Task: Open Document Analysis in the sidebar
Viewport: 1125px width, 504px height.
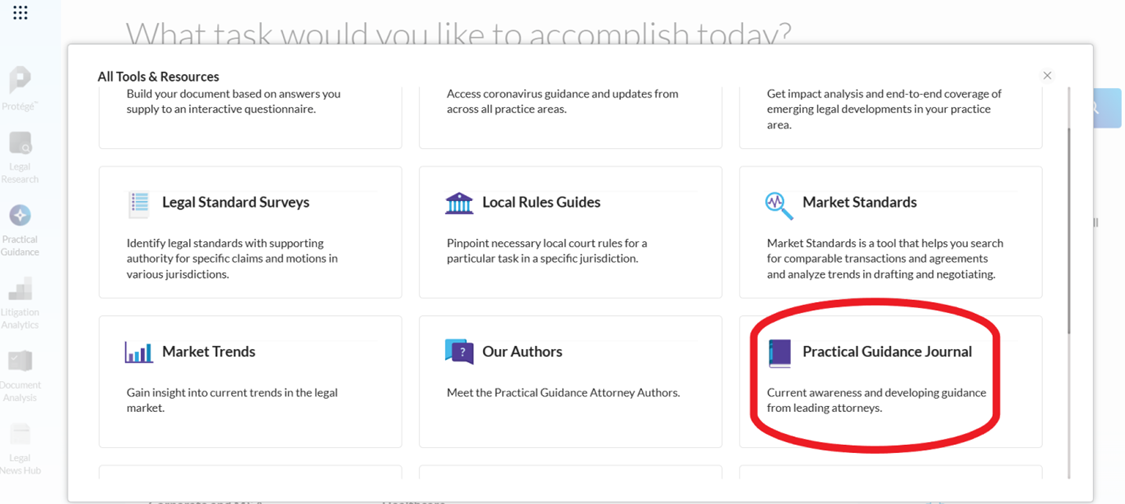Action: [20, 375]
